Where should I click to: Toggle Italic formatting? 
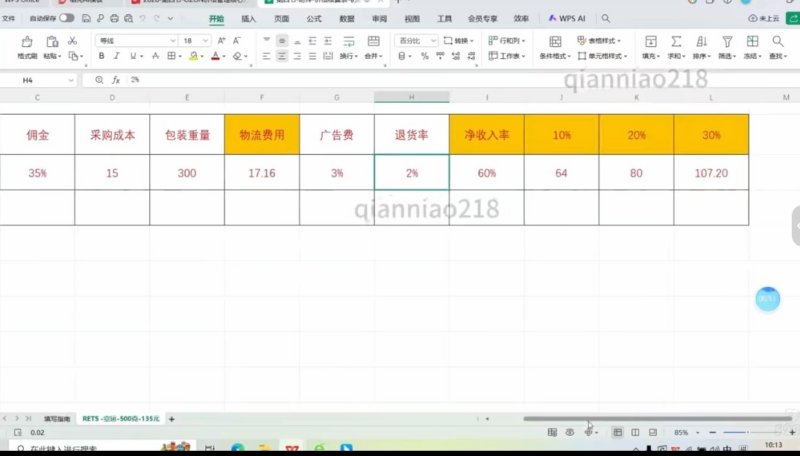click(x=116, y=56)
